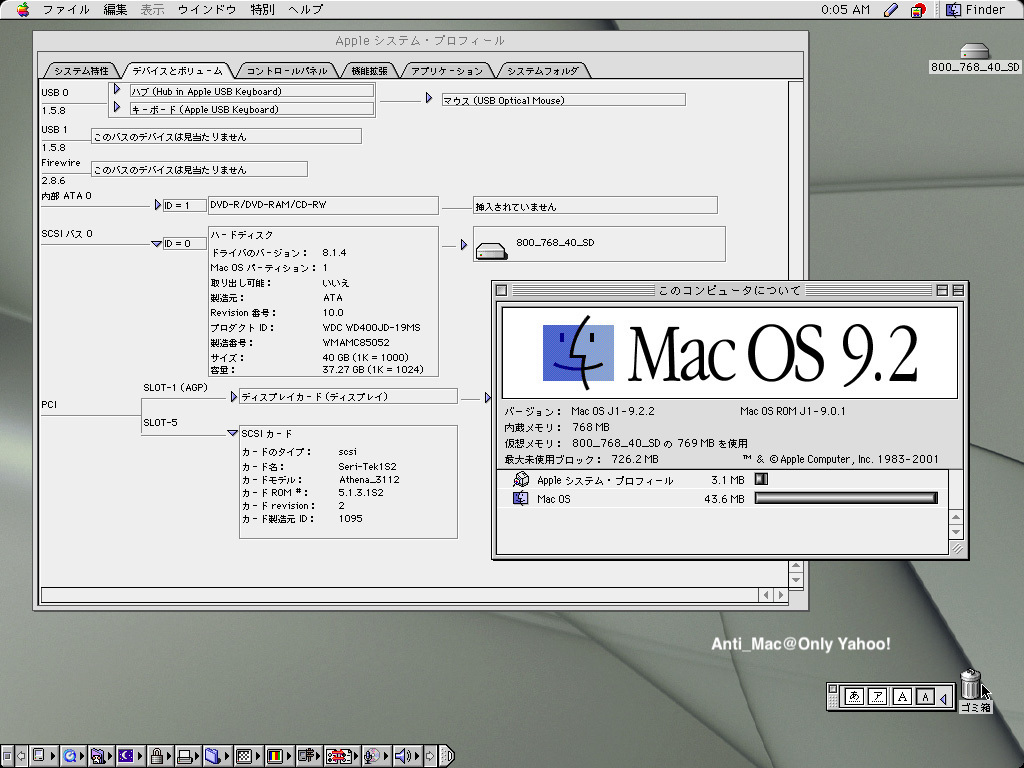The image size is (1024, 768).
Task: Click the sound volume speaker icon in Control Strip
Action: click(x=402, y=756)
